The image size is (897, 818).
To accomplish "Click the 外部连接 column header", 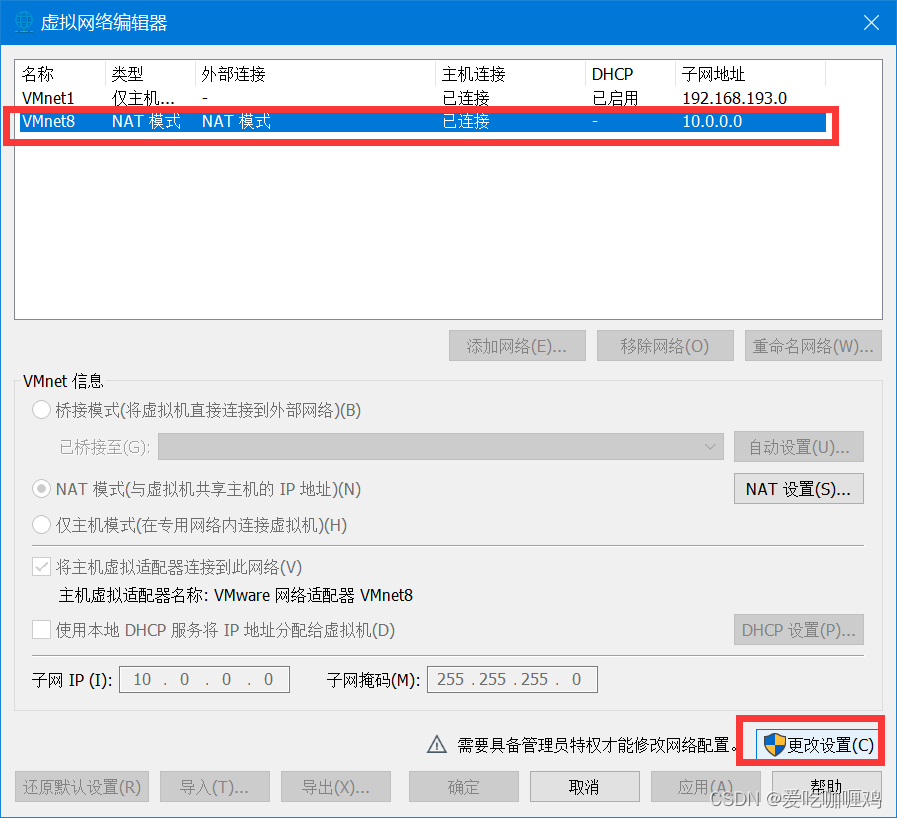I will coord(315,74).
